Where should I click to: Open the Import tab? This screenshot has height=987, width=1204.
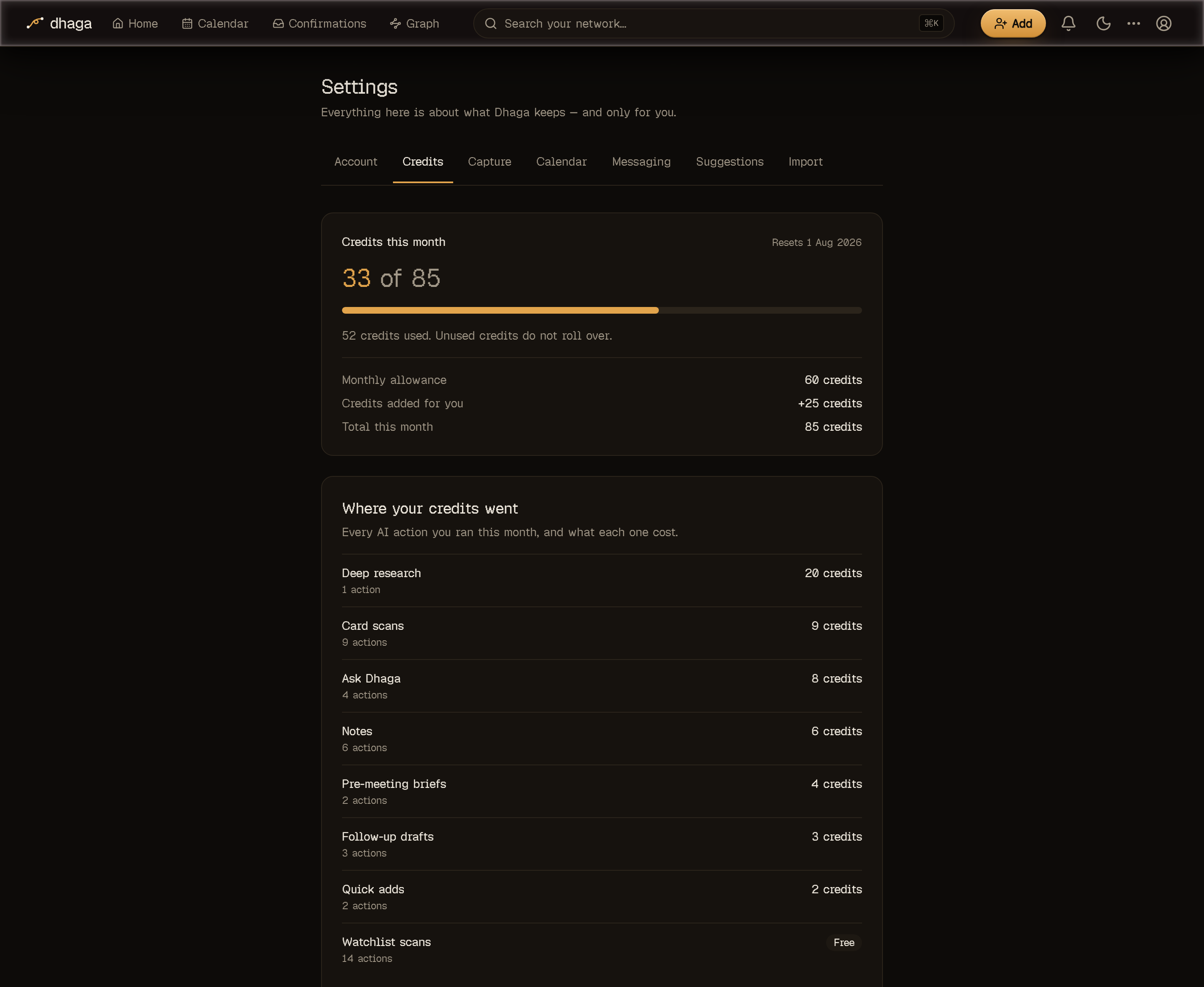[x=805, y=161]
